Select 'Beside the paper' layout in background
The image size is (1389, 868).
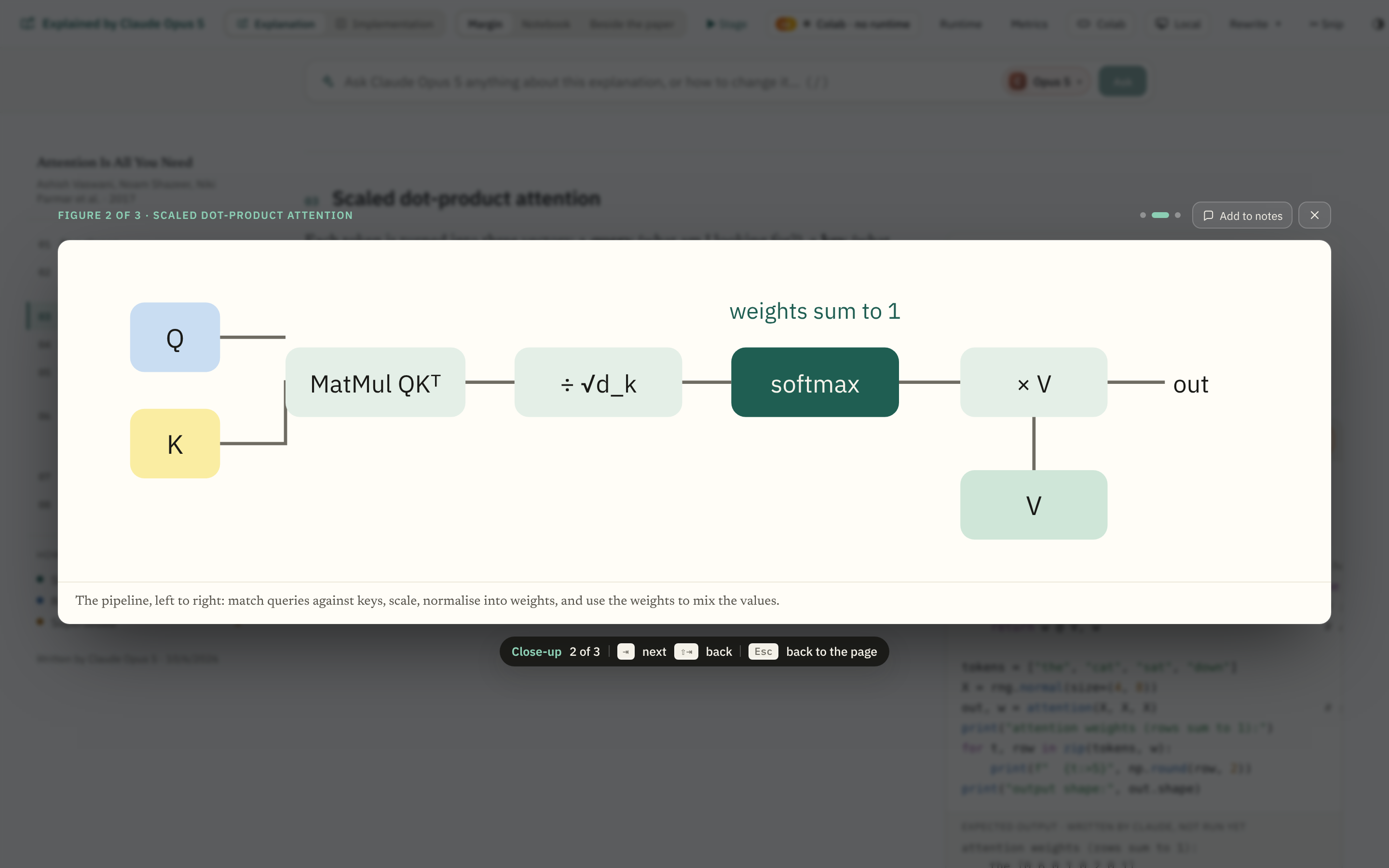(x=632, y=24)
